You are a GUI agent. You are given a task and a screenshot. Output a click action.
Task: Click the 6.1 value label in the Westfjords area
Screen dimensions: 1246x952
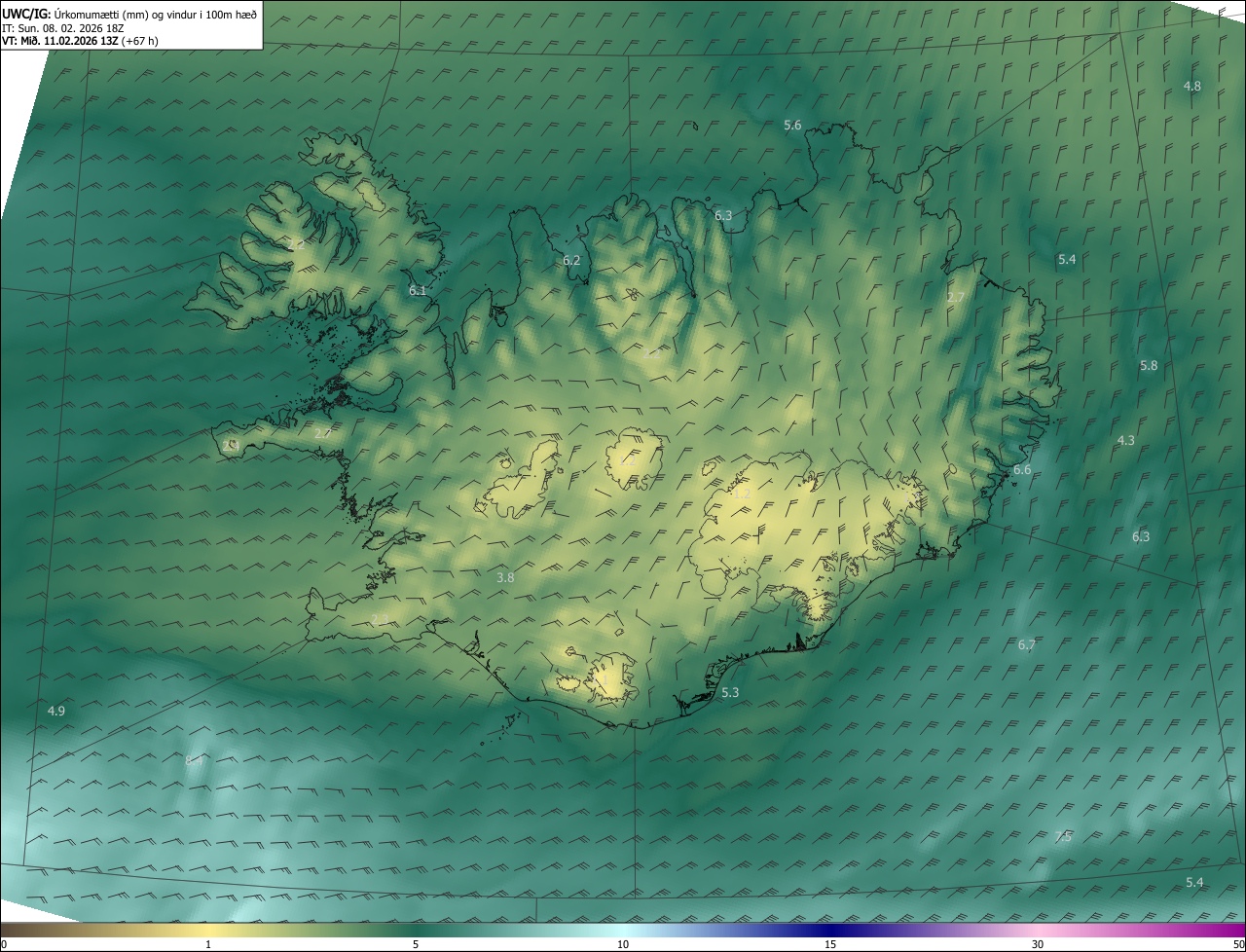[418, 290]
